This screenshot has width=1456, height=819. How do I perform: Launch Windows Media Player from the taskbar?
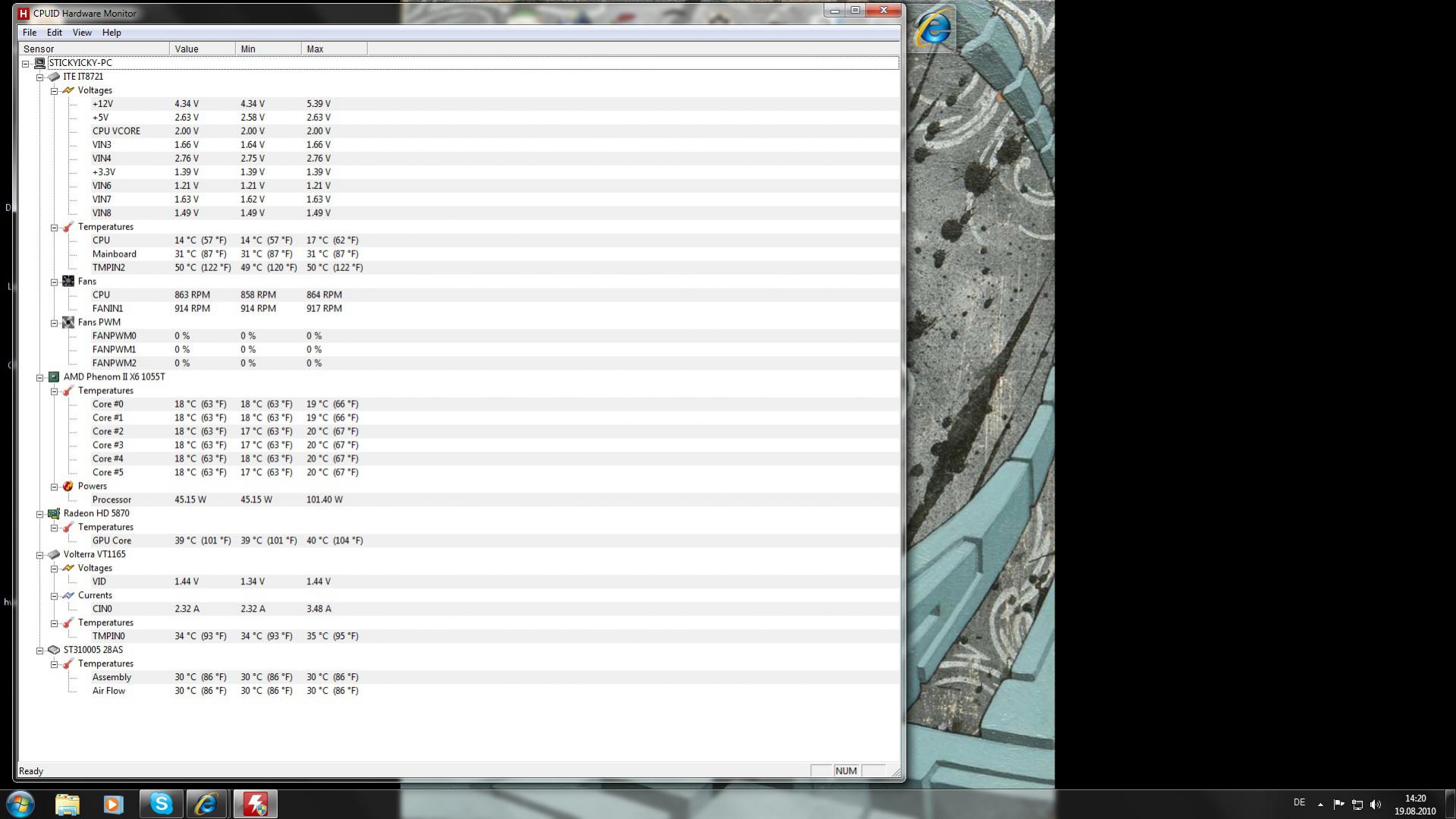pos(113,804)
